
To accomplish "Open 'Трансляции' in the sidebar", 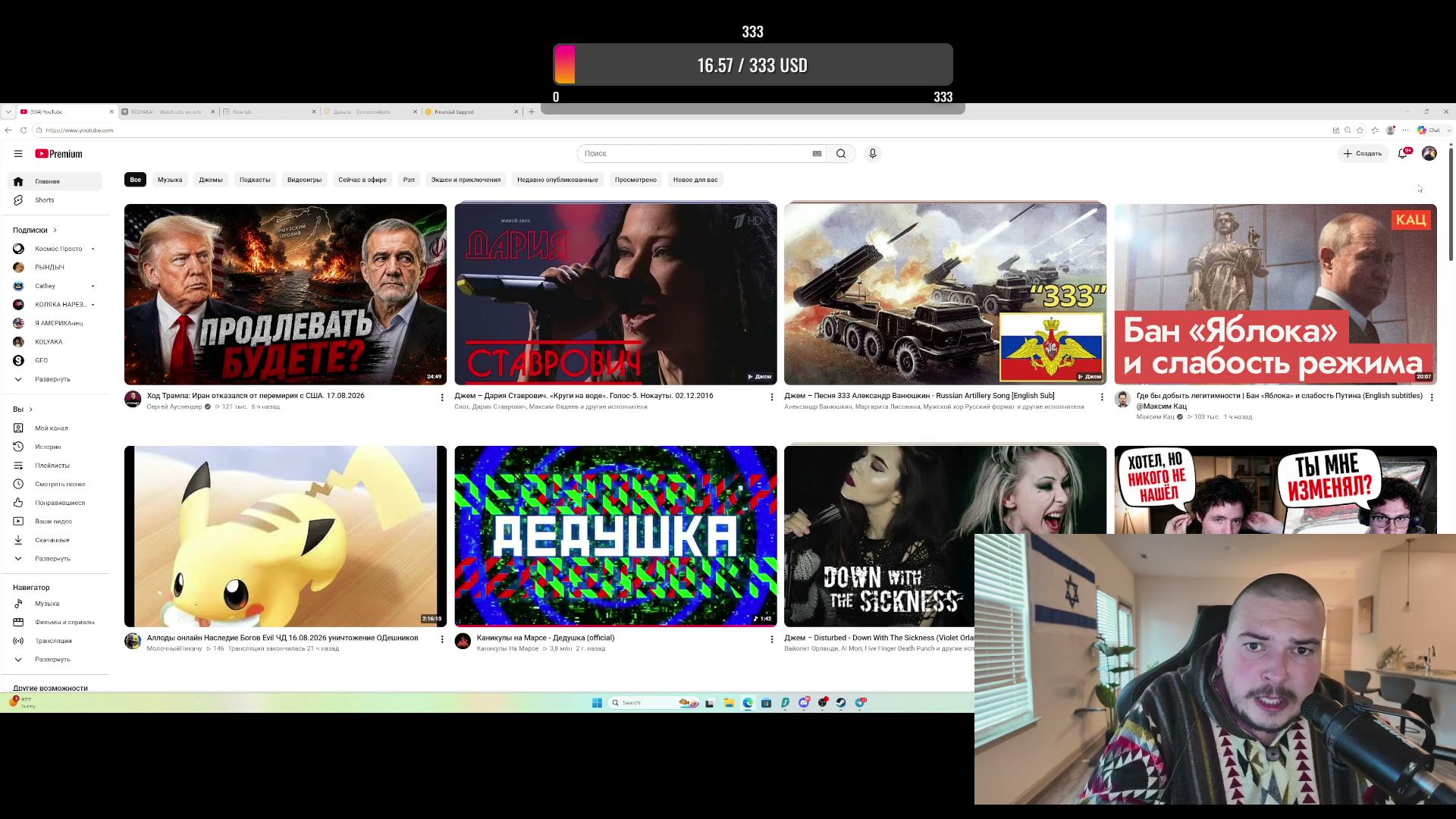I will tap(55, 641).
